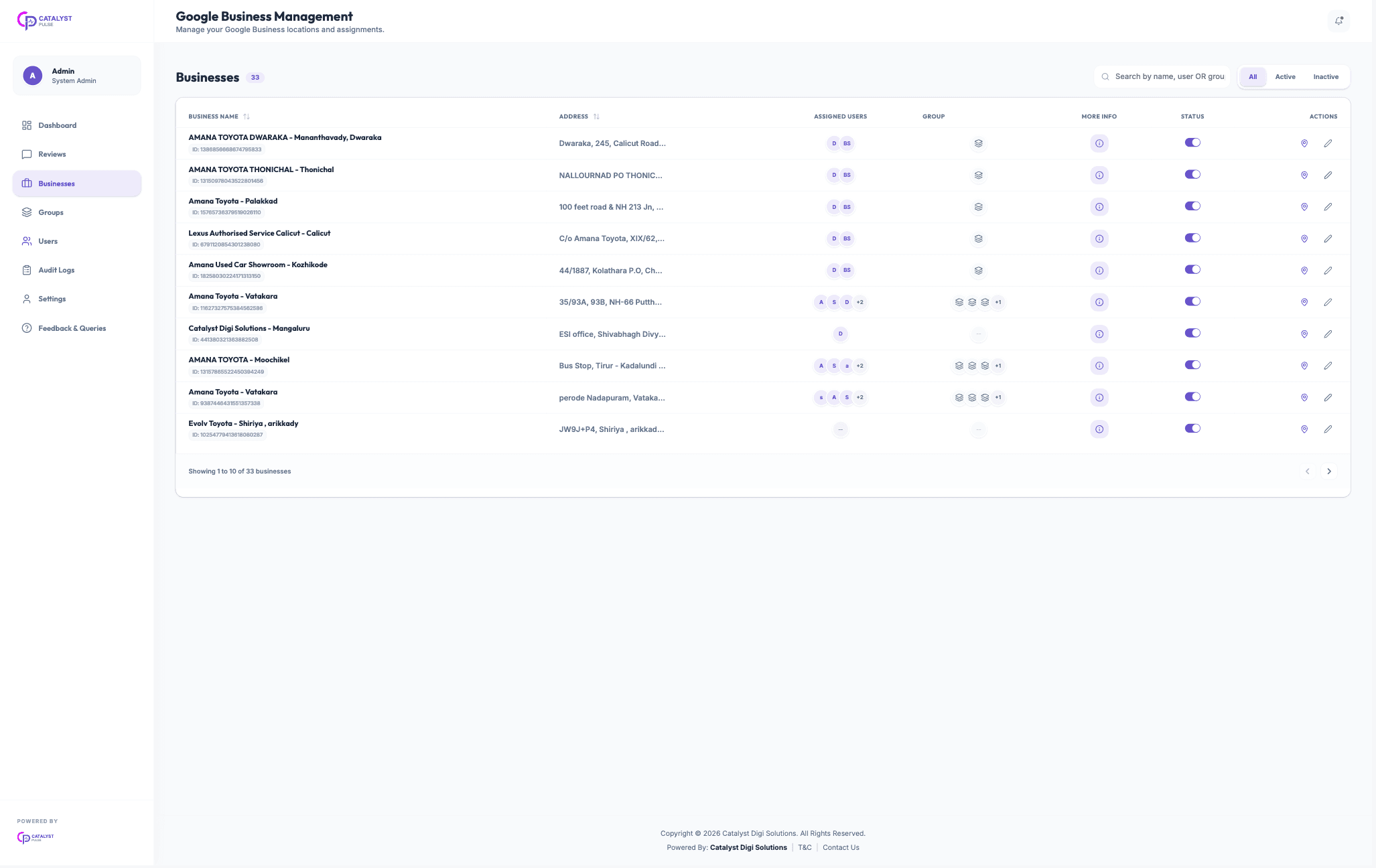Open map location for AMANA TOYOTA DWARAKA
The image size is (1376, 868).
pyautogui.click(x=1304, y=143)
